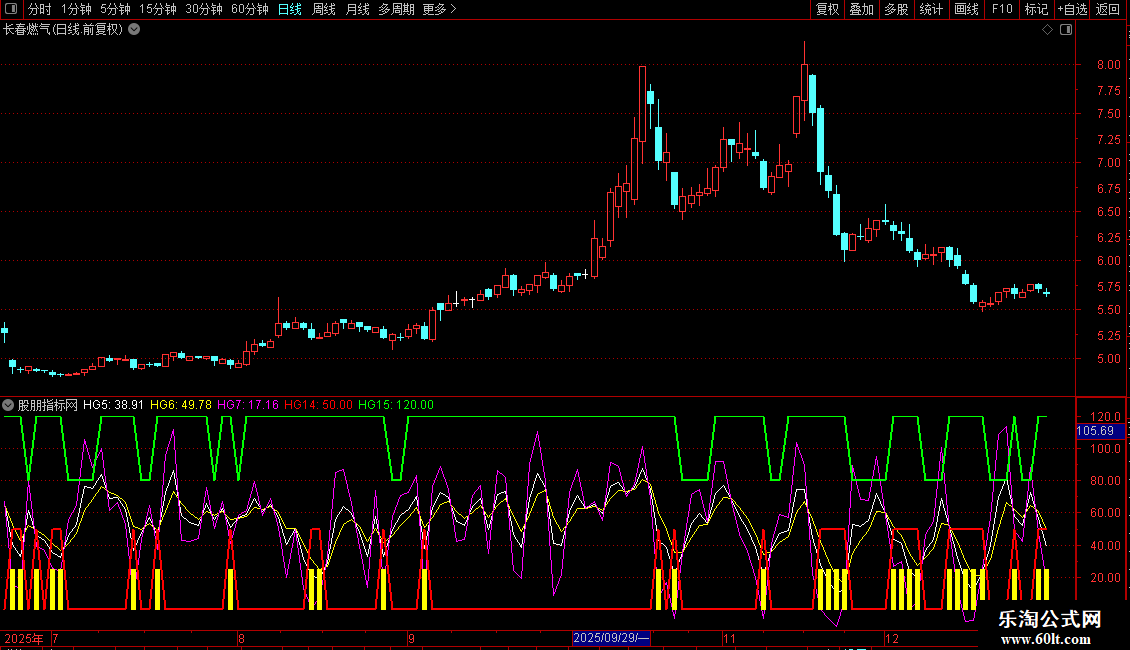Switch to 分时 intraday chart
The width and height of the screenshot is (1130, 650).
coord(39,9)
